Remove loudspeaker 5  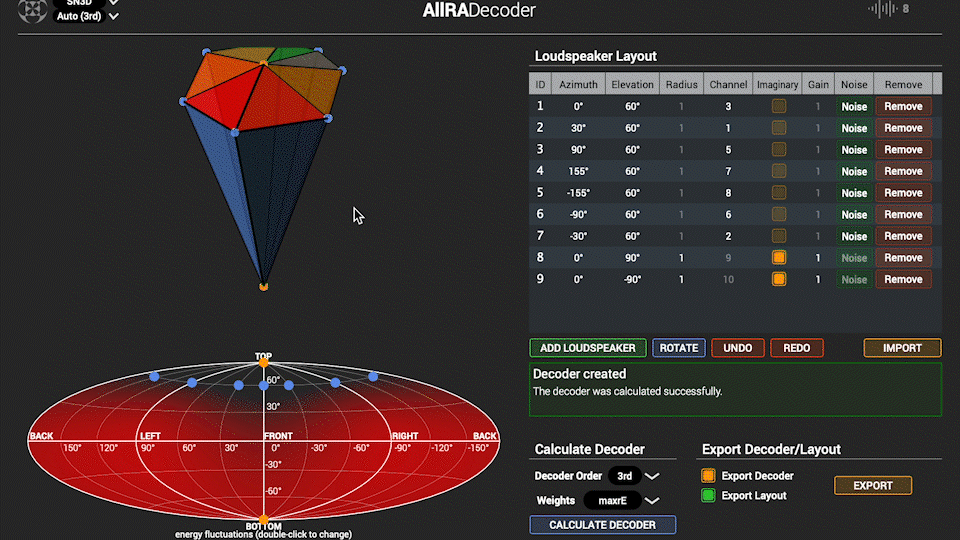(x=904, y=193)
